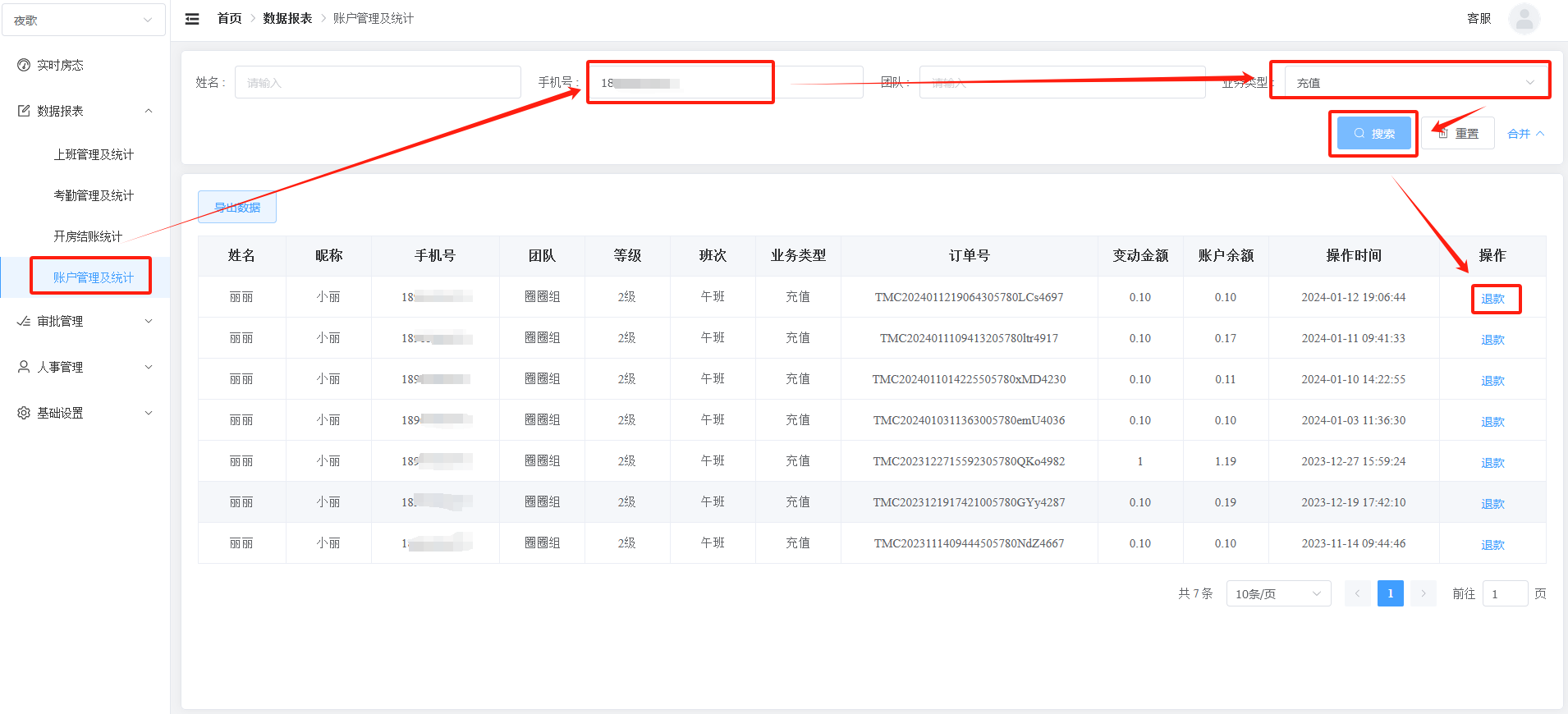
Task: Expand the 审批管理 menu chevron
Action: click(x=149, y=321)
